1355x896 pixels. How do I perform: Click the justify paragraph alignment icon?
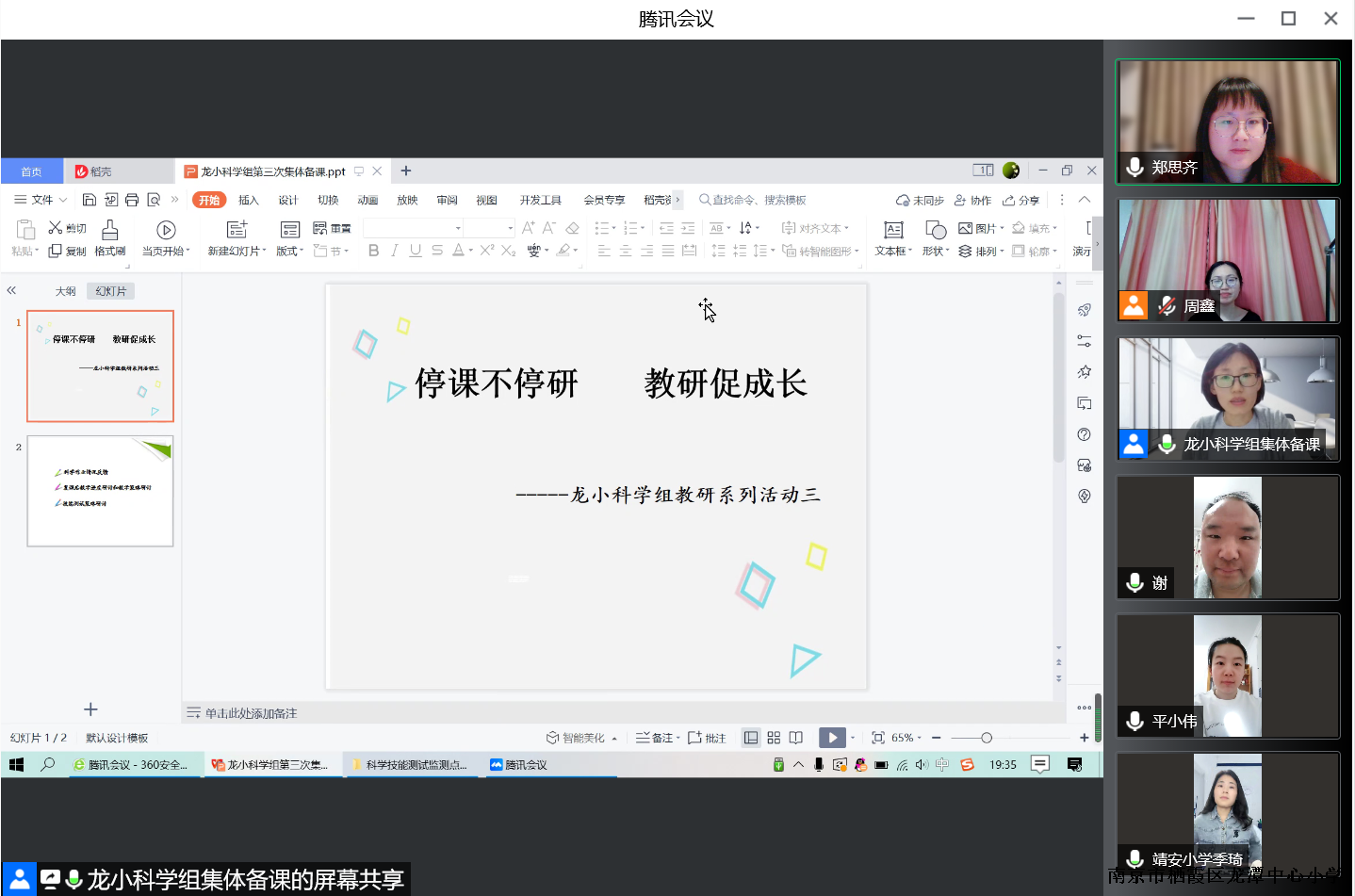coord(668,251)
